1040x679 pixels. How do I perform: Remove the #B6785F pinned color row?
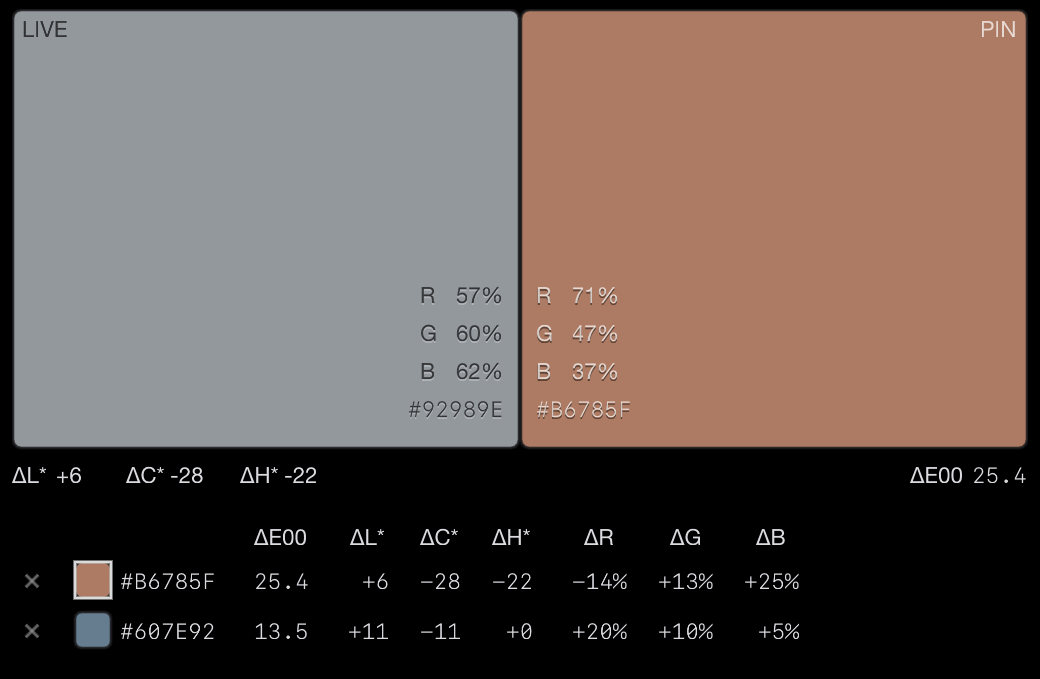pos(32,582)
